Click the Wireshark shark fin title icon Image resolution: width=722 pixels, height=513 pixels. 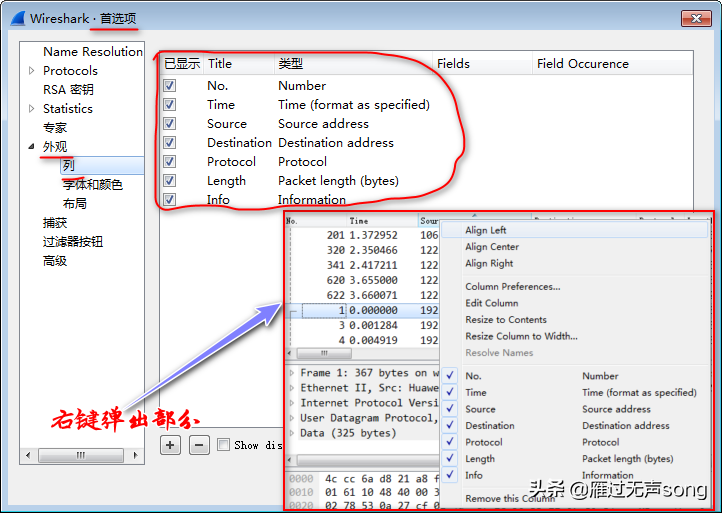(17, 18)
